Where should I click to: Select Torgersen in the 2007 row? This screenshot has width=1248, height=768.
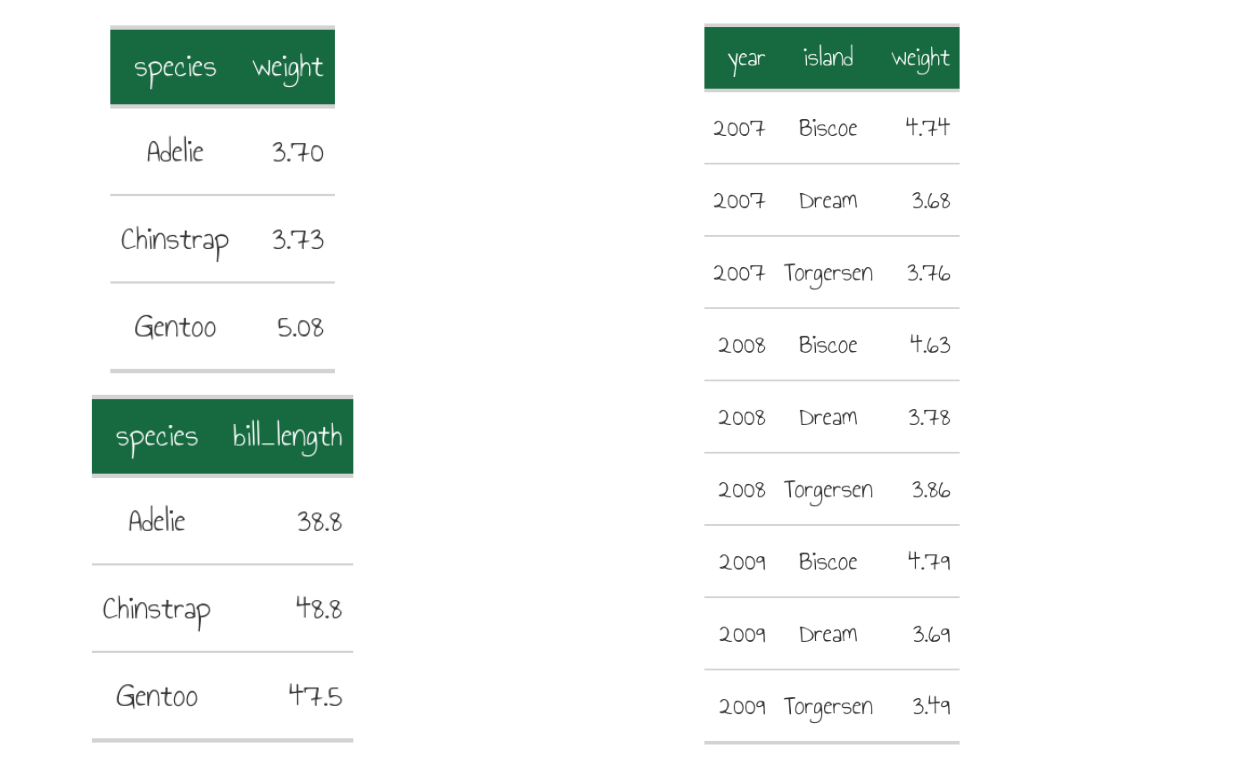[x=828, y=274]
